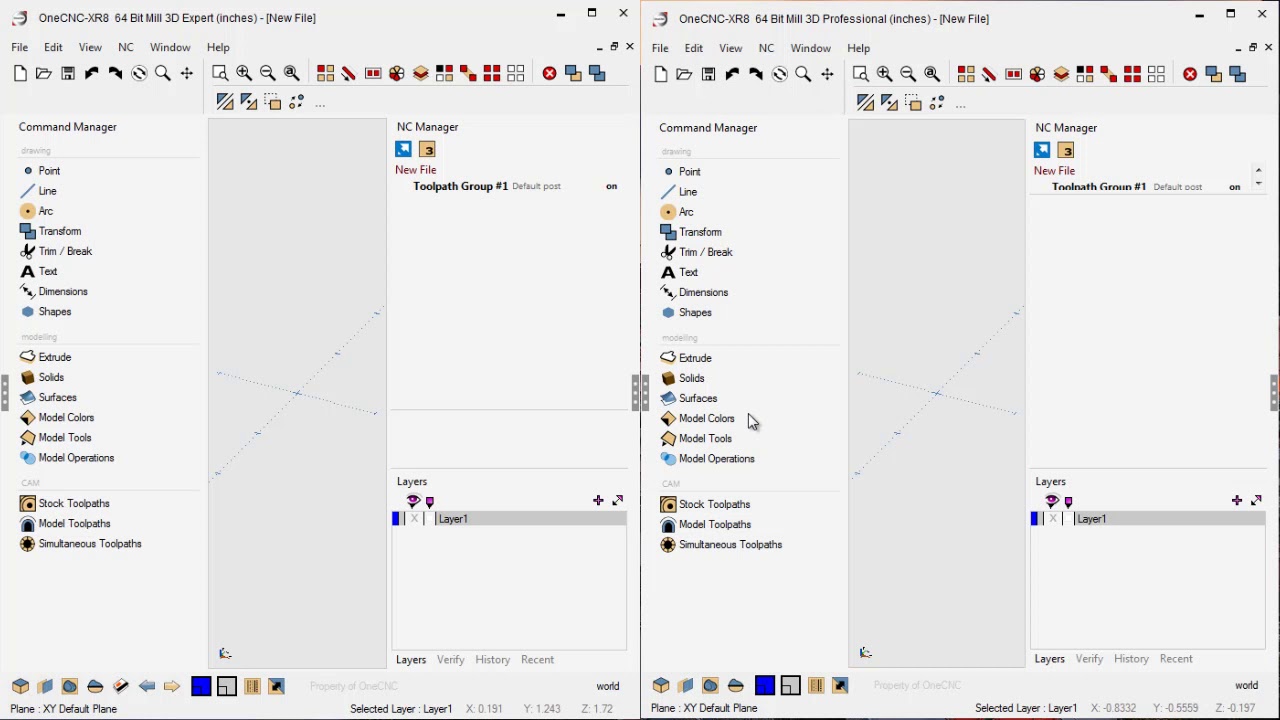1280x720 pixels.
Task: Expand toolbar overflow dots in Expert window
Action: [320, 104]
